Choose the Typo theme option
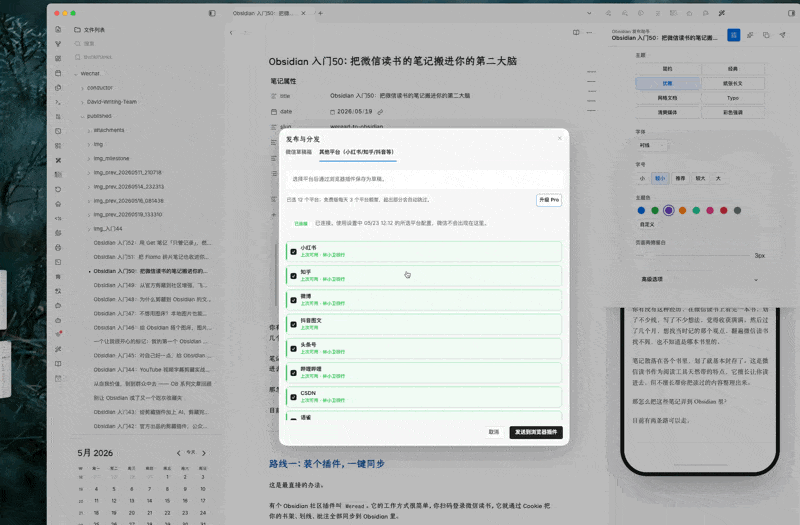Screen dimensions: 800x525 coord(733,98)
